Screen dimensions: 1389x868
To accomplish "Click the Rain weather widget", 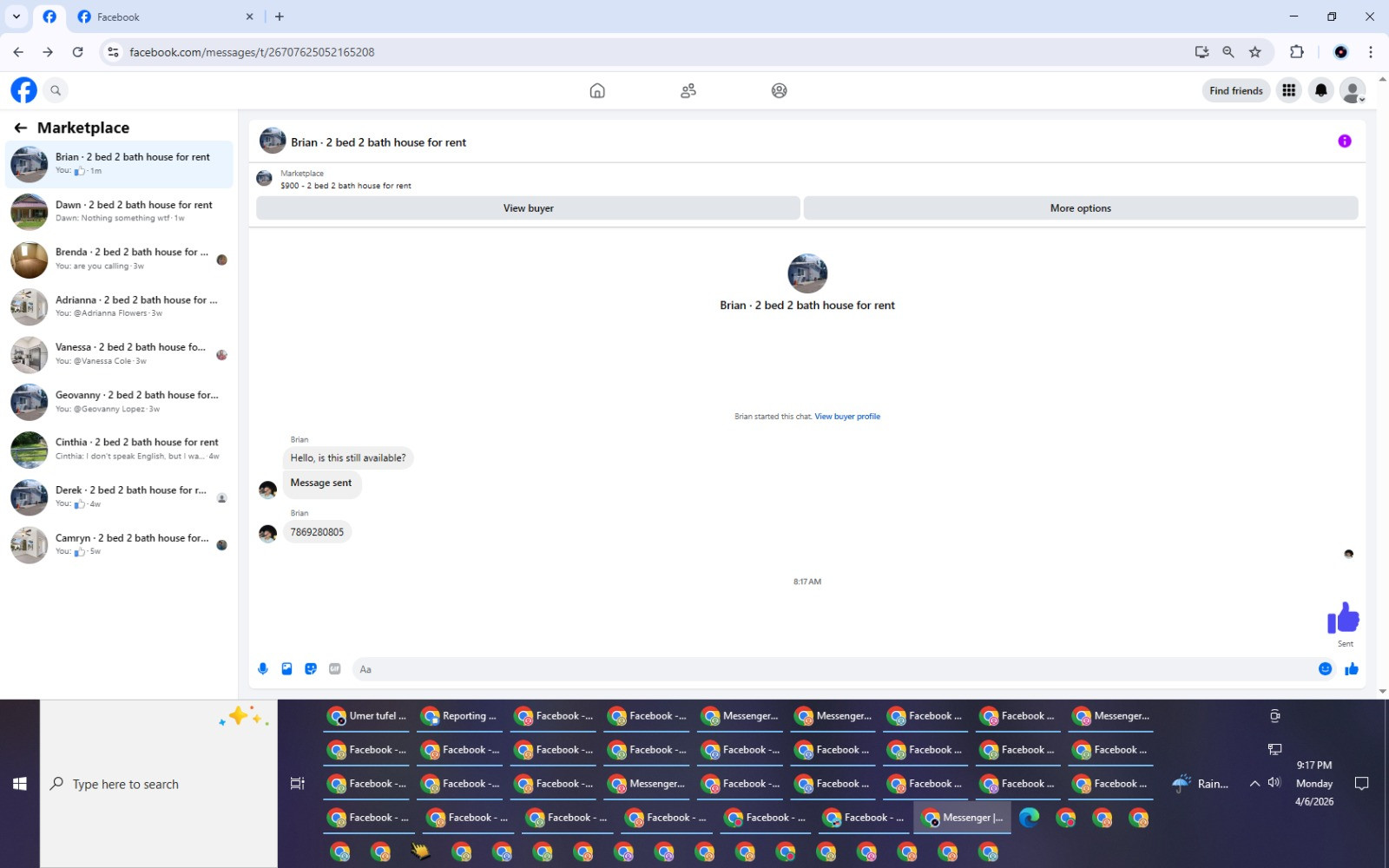I will (x=1200, y=784).
